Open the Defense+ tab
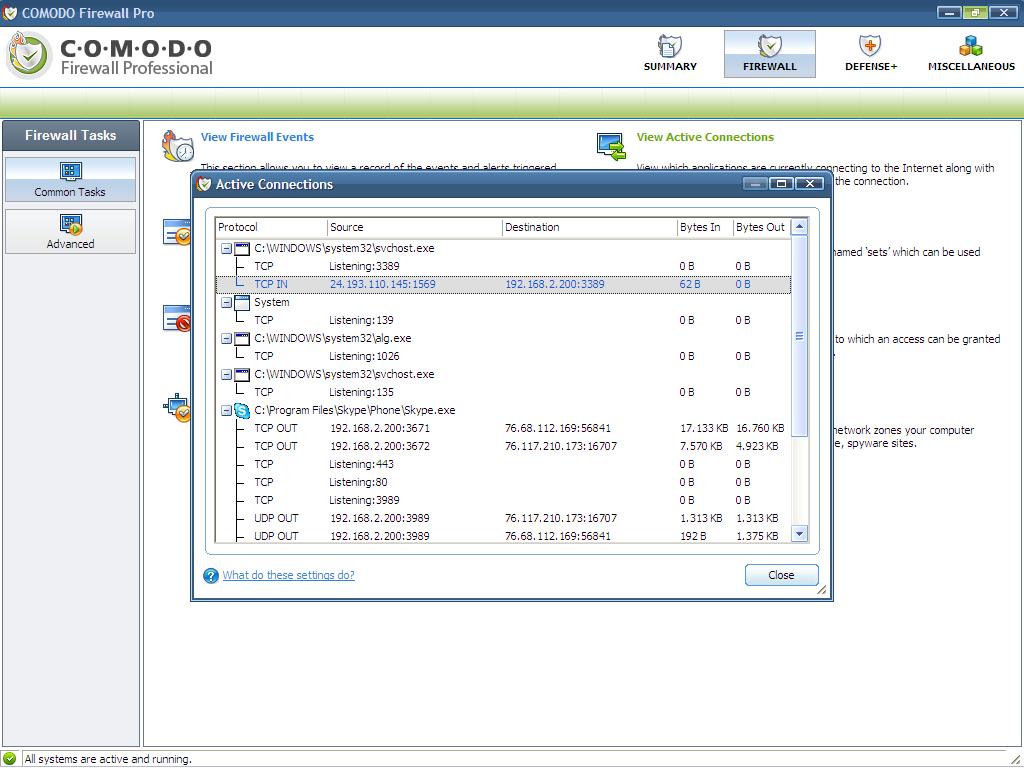 coord(871,54)
